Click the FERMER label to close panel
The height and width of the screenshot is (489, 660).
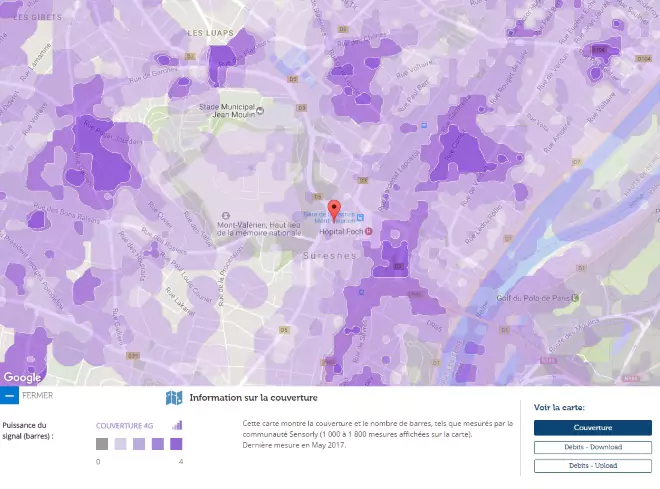coord(37,396)
